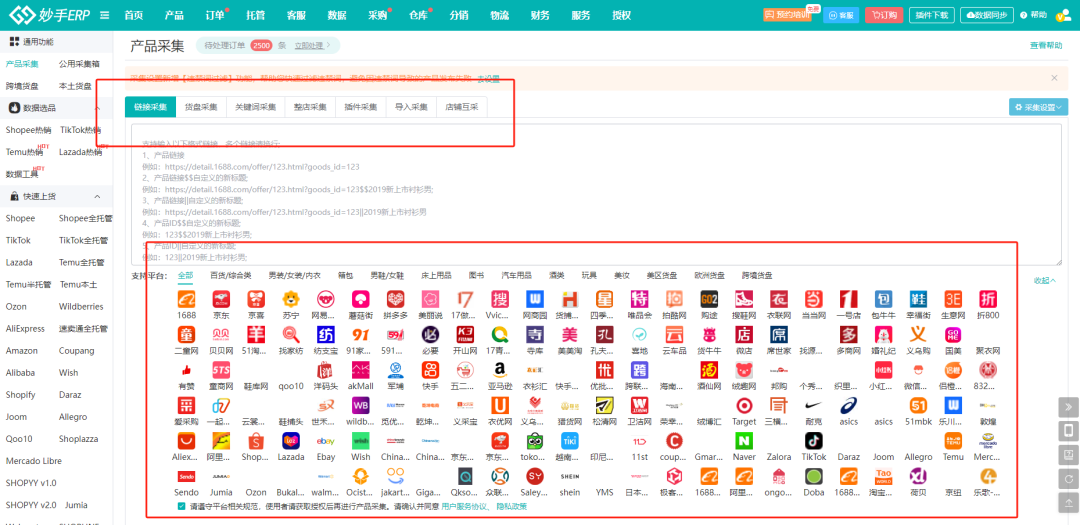Switch to the 关键词采集 tab
Viewport: 1080px width, 525px height.
pos(256,107)
